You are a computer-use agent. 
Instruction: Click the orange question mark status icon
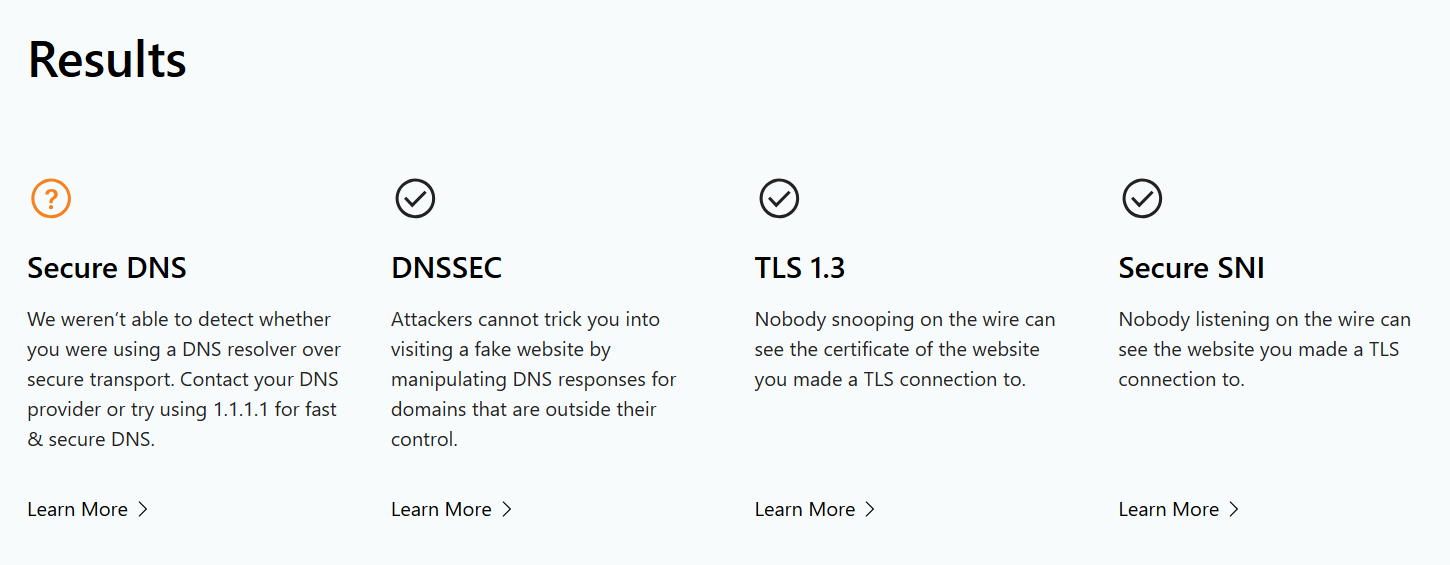51,199
